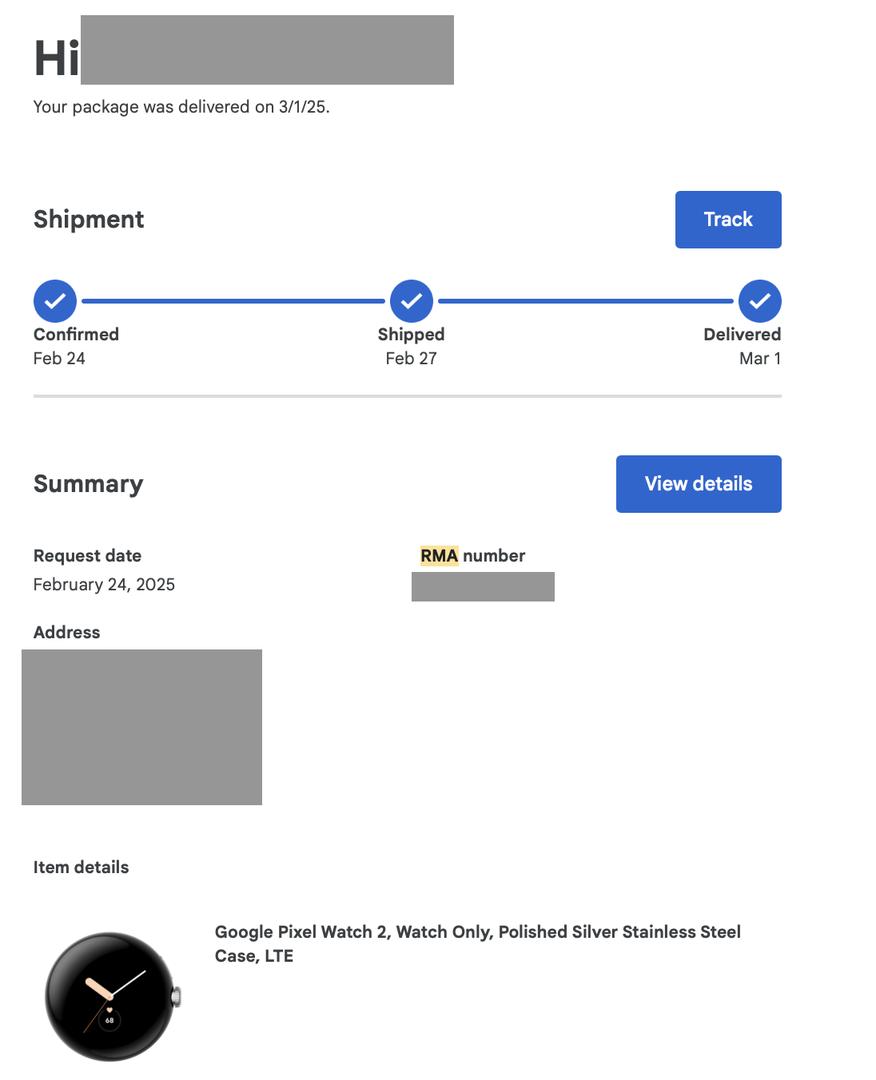
Task: Click the Delivered step checkmark icon
Action: point(760,301)
